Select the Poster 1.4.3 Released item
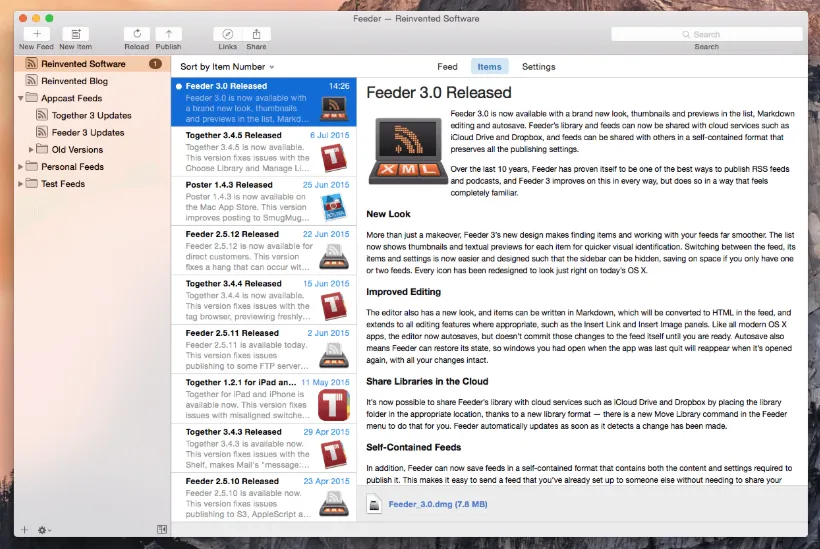 pos(264,201)
